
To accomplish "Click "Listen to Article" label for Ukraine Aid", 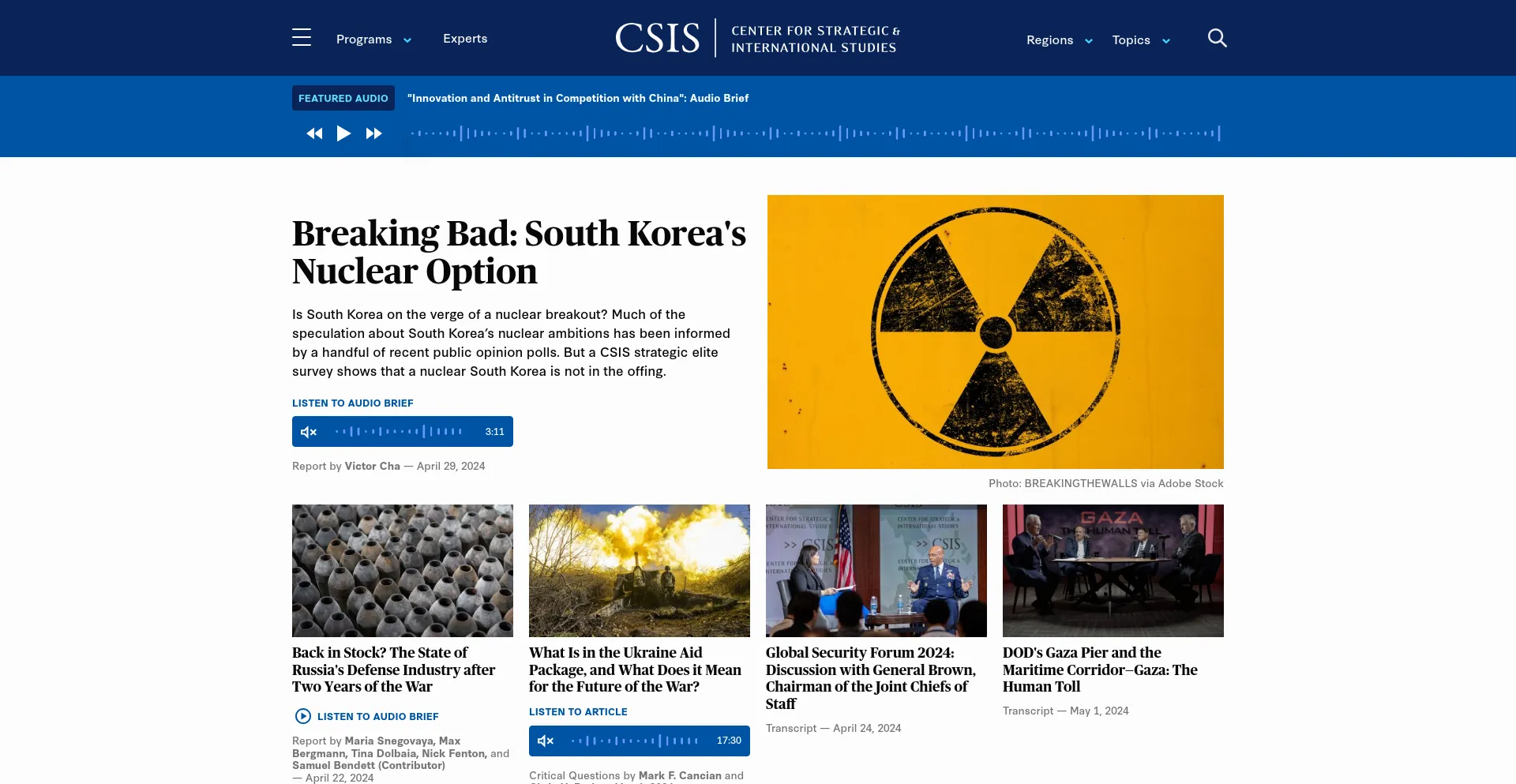I will coord(578,712).
